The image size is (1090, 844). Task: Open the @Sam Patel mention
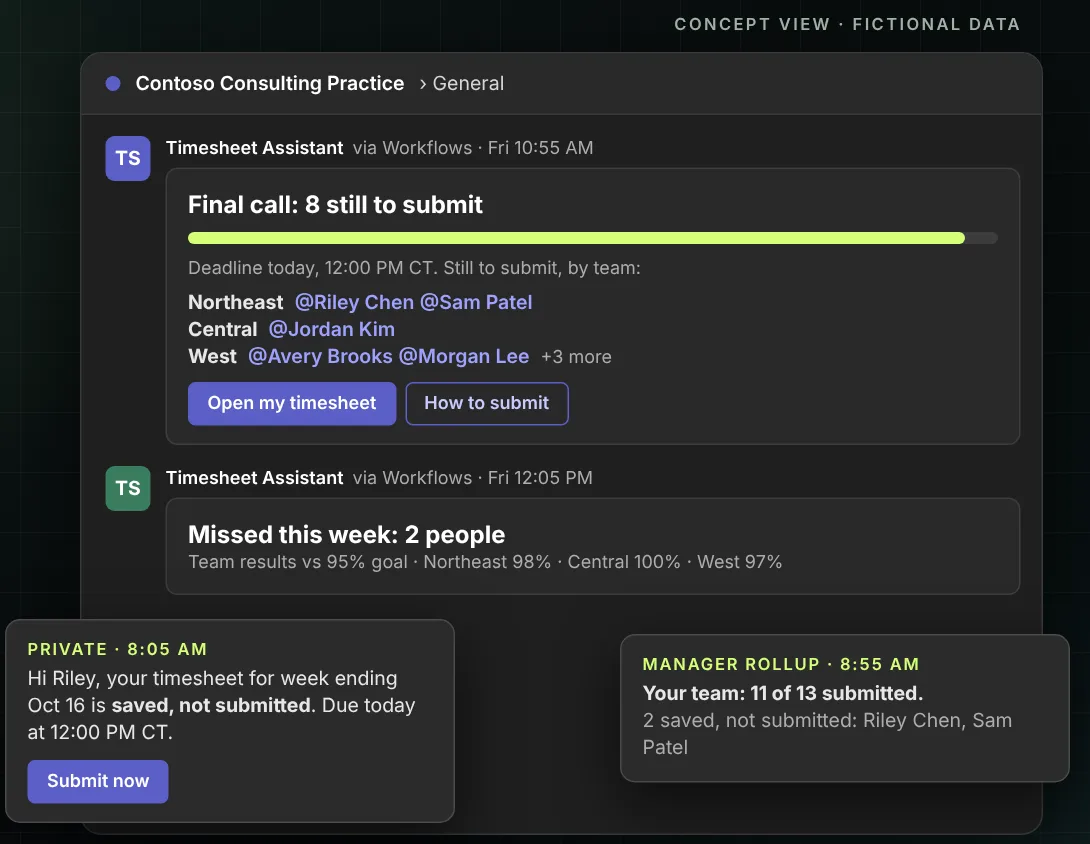[x=476, y=302]
